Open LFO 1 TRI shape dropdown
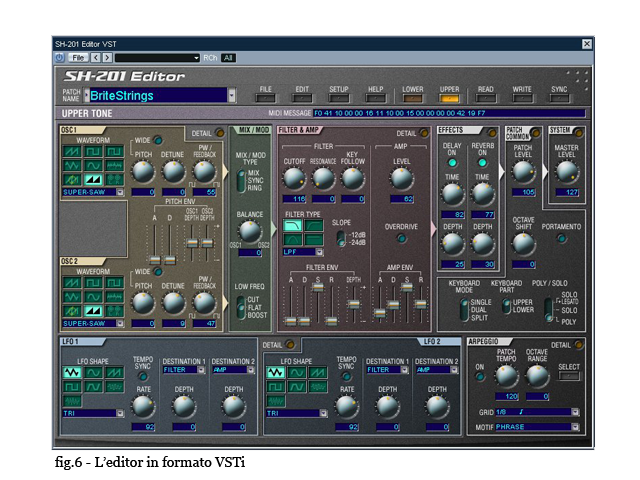Viewport: 640px width, 480px height. (120, 413)
